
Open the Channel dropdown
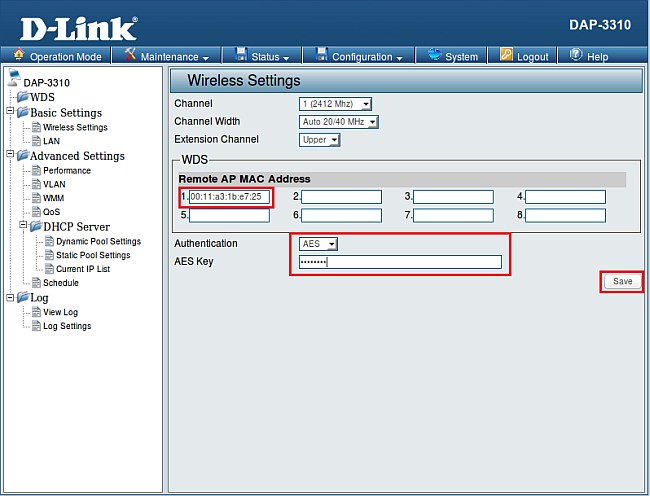click(335, 103)
